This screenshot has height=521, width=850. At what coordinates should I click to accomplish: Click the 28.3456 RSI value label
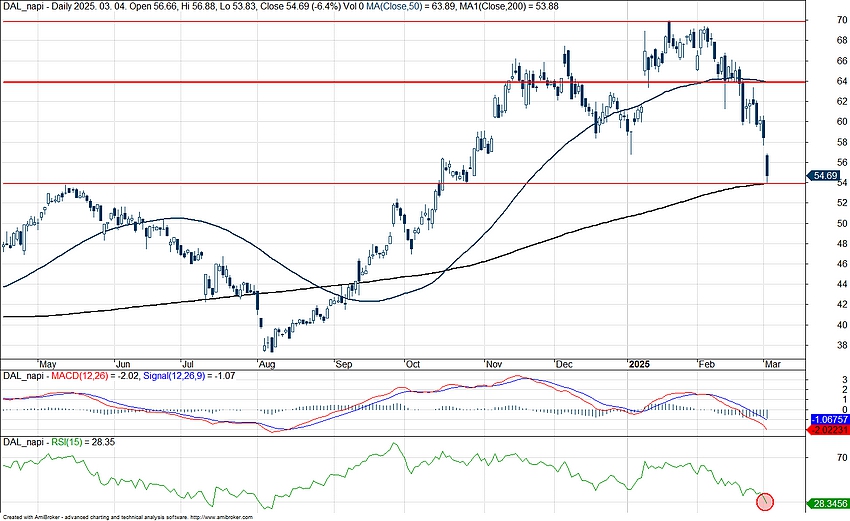click(x=828, y=504)
